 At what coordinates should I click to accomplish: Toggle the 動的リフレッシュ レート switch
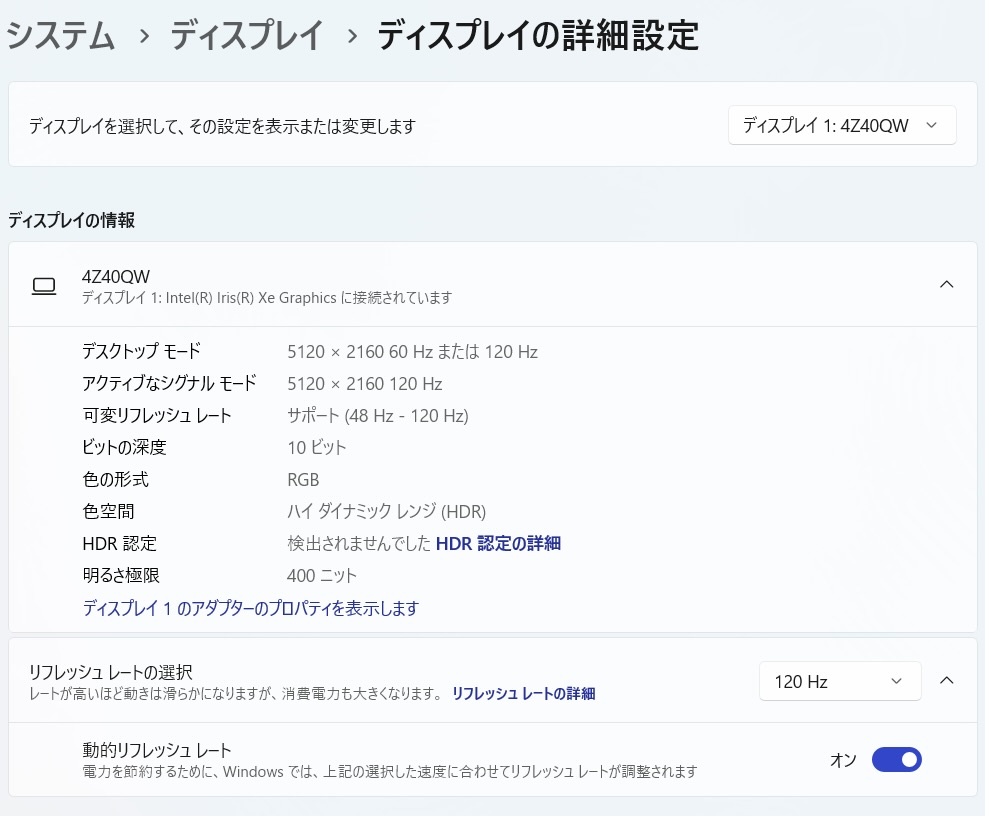coord(896,760)
